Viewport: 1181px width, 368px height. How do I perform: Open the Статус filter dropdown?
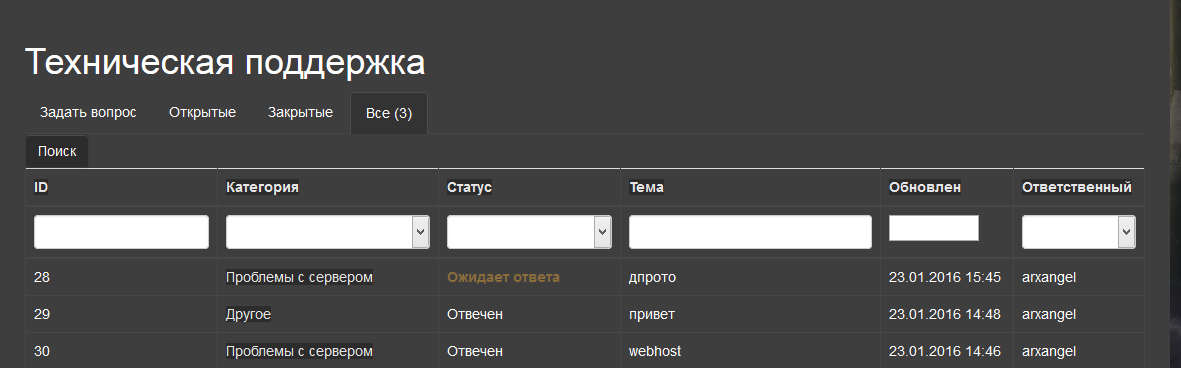529,232
